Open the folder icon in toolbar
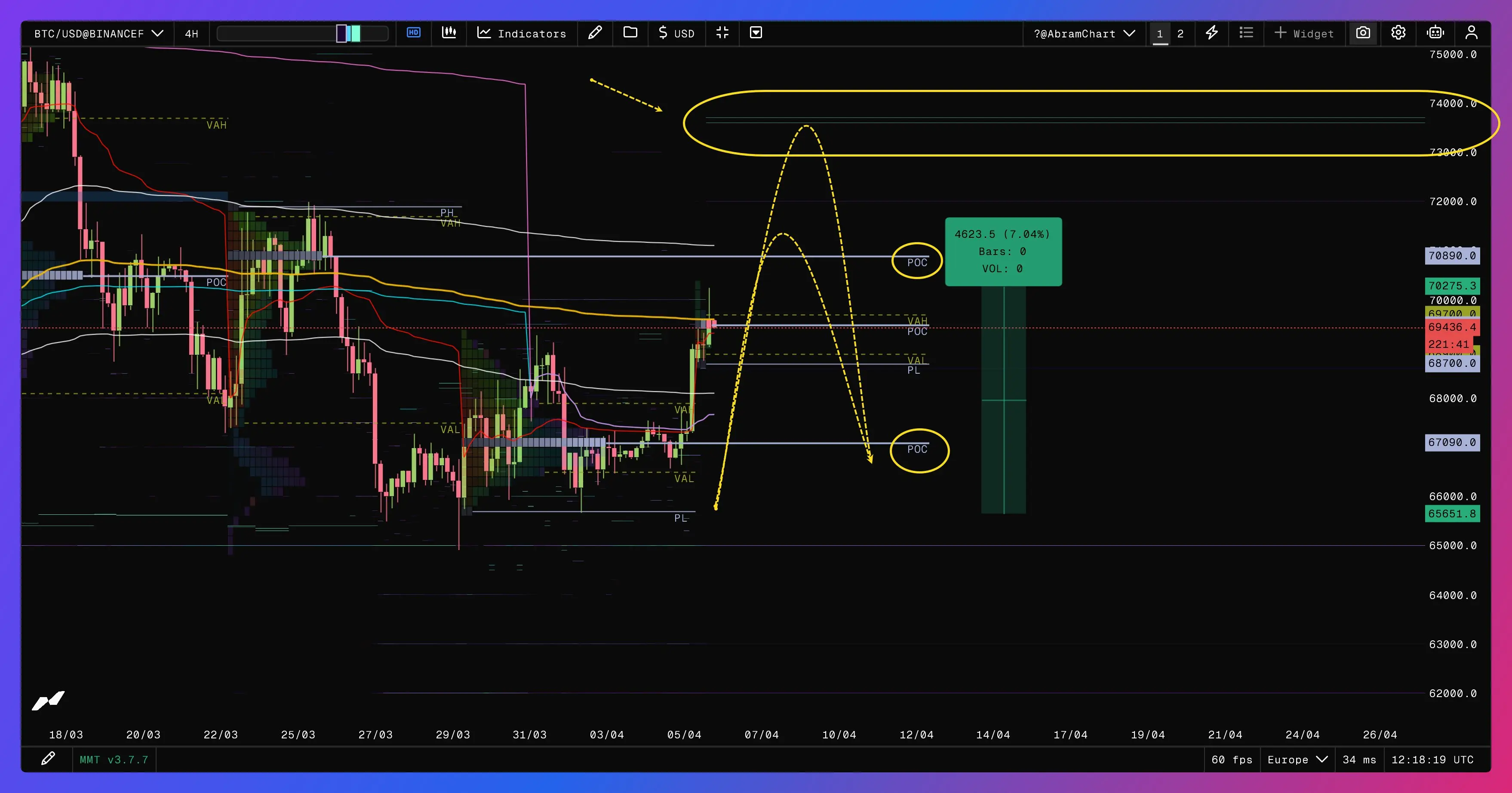This screenshot has width=1512, height=793. pyautogui.click(x=630, y=33)
